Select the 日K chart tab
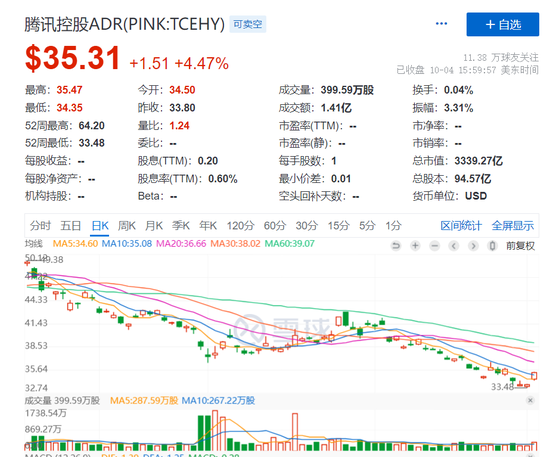Viewport: 550px width, 457px height. click(x=100, y=226)
